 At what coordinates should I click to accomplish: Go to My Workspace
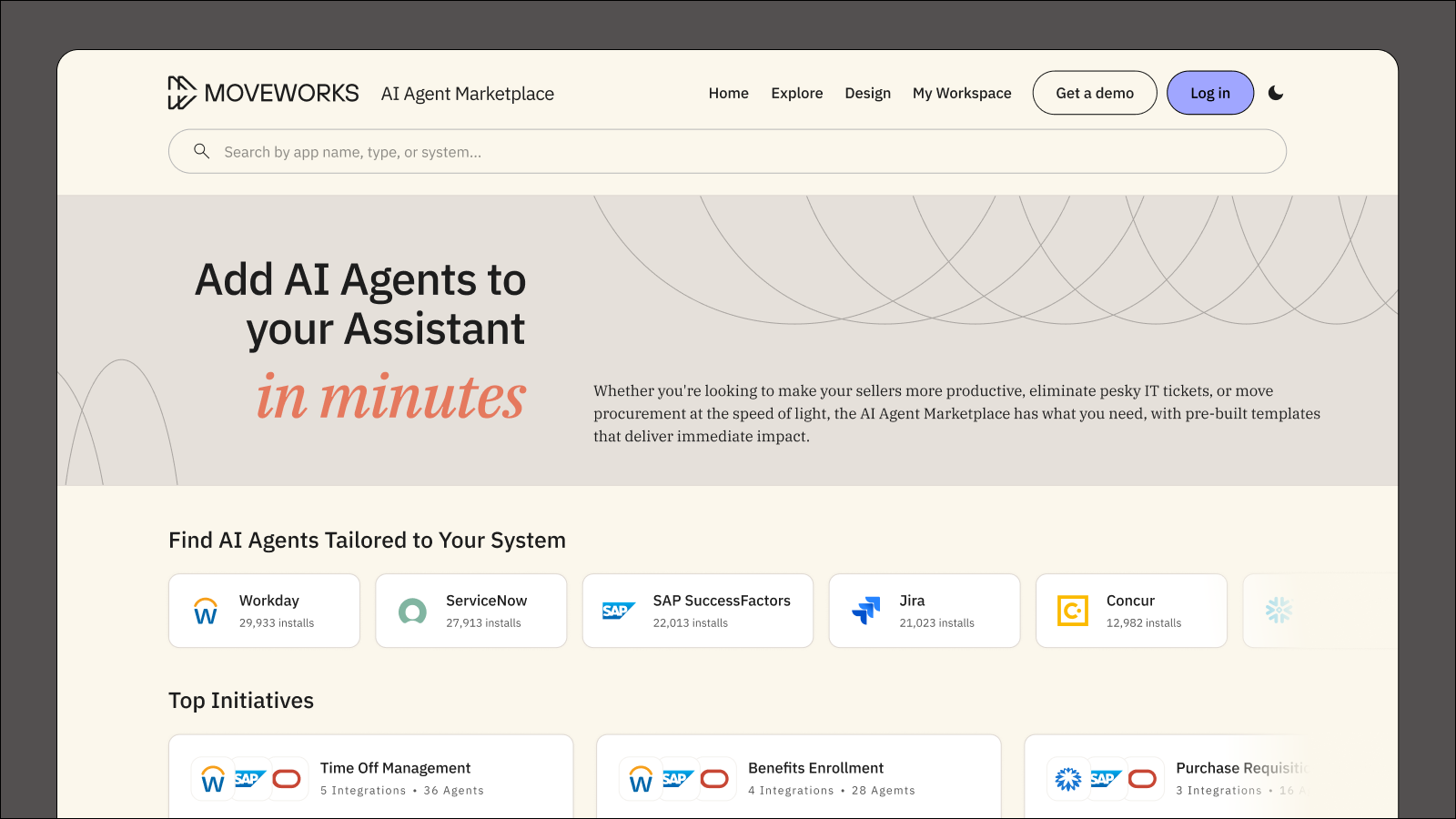pos(962,93)
